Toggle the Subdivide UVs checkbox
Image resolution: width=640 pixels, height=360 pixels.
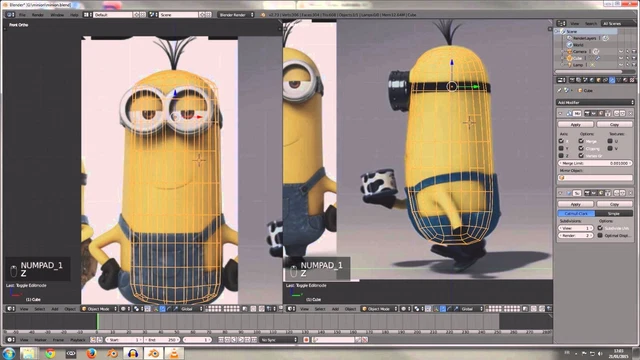(x=600, y=228)
